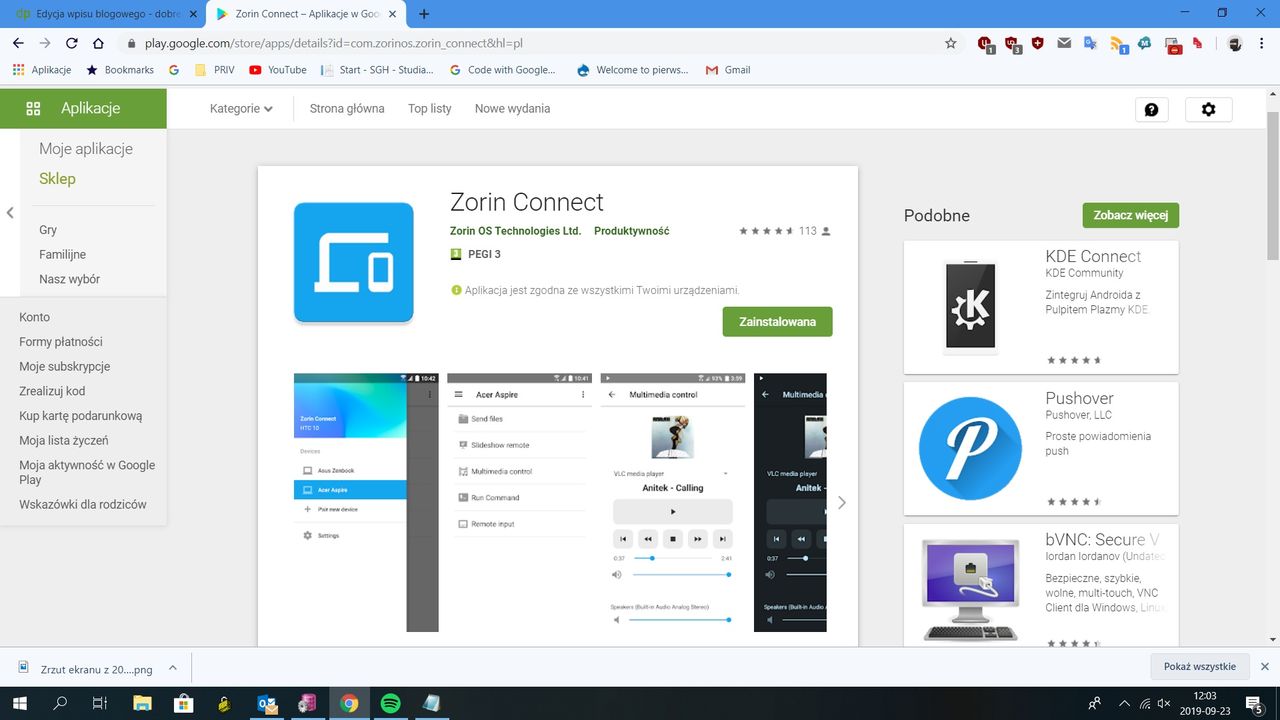Open Moja lista życzeń link
1280x720 pixels.
[64, 441]
